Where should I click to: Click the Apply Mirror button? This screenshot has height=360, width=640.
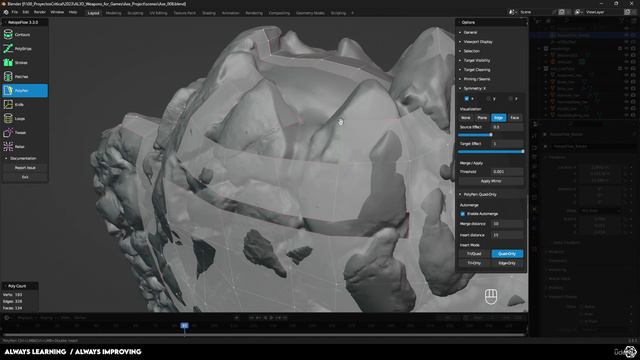point(491,181)
